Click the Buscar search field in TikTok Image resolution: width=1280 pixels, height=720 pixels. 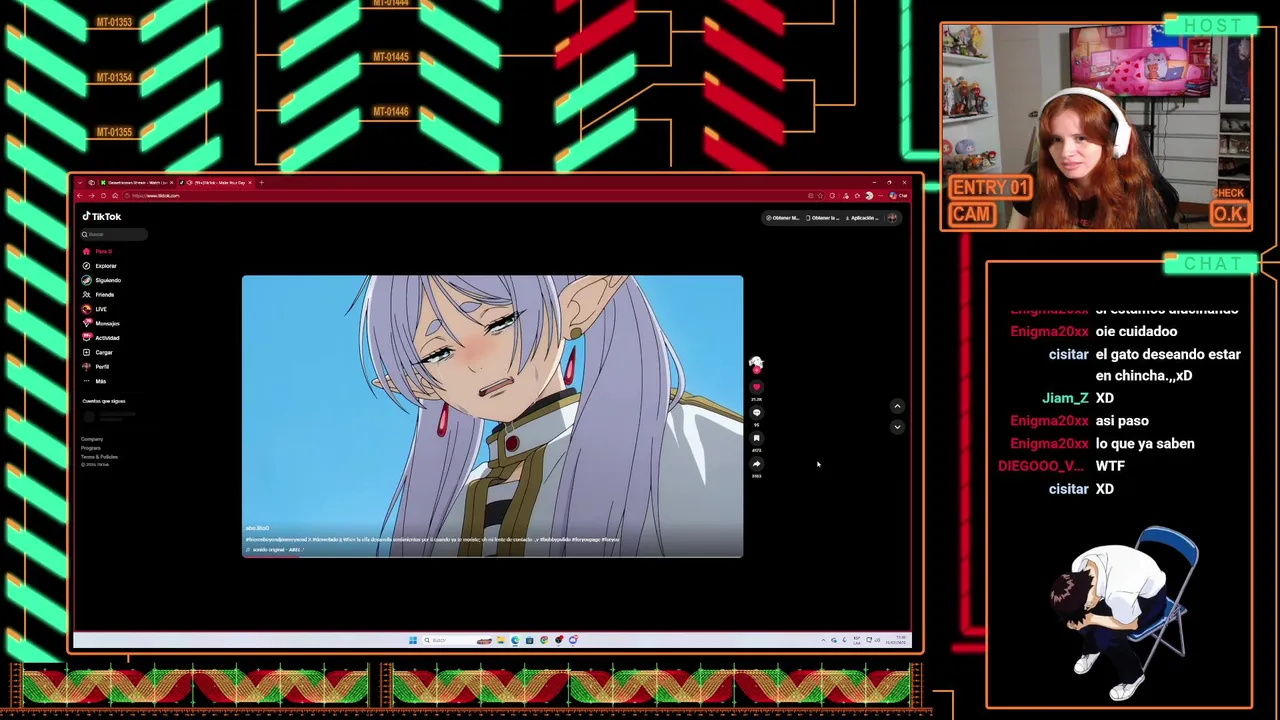(114, 234)
